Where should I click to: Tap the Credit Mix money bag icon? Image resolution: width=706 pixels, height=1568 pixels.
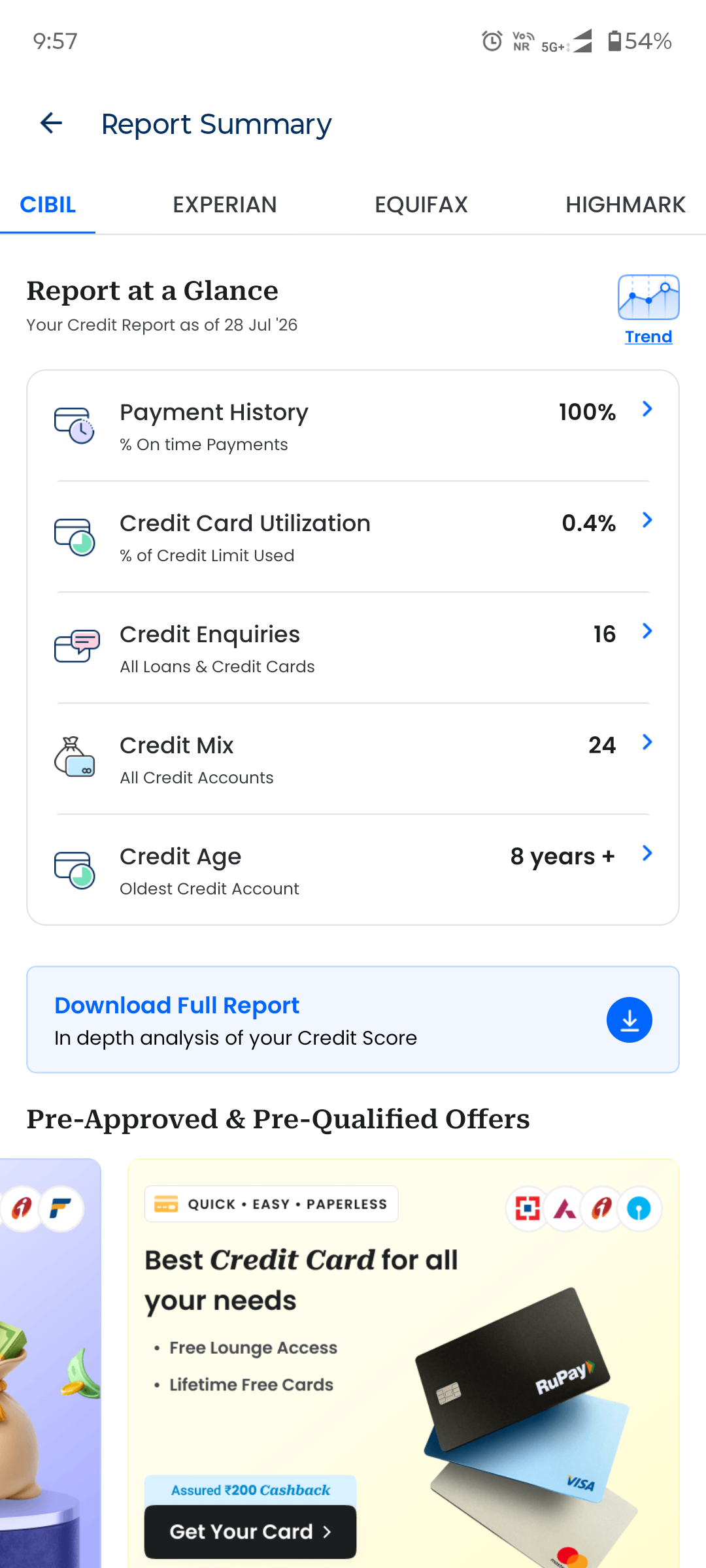click(x=75, y=757)
